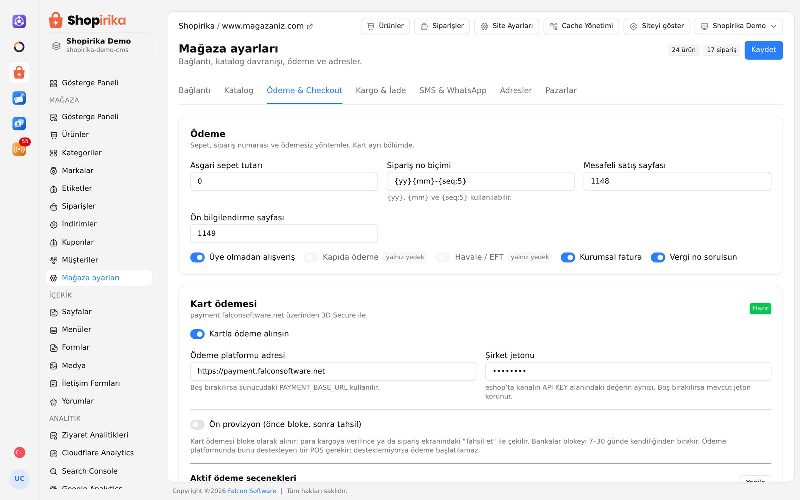Open Müşteriler in the sidebar

99,260
